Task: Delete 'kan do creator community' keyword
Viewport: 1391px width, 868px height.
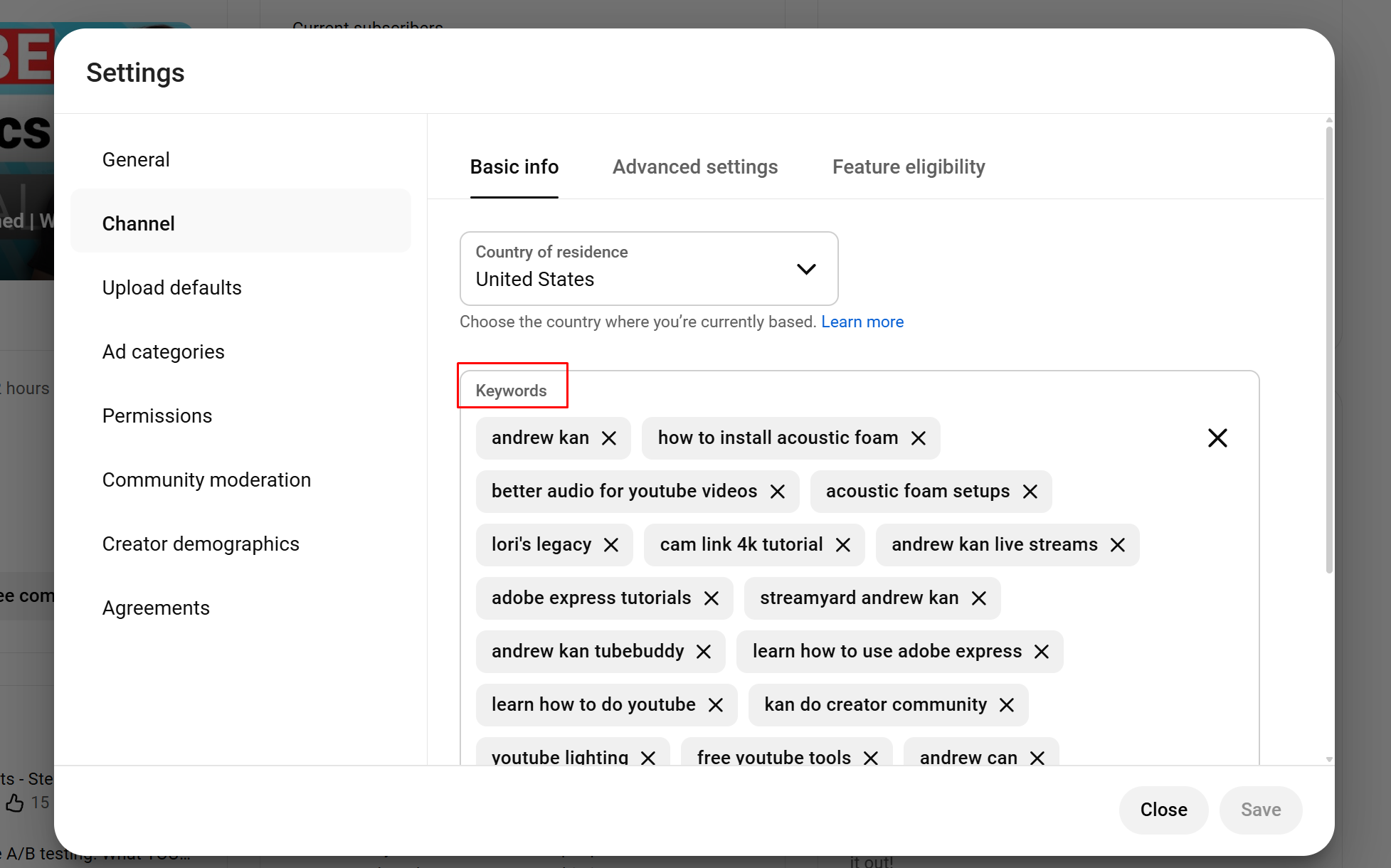Action: (x=1007, y=705)
